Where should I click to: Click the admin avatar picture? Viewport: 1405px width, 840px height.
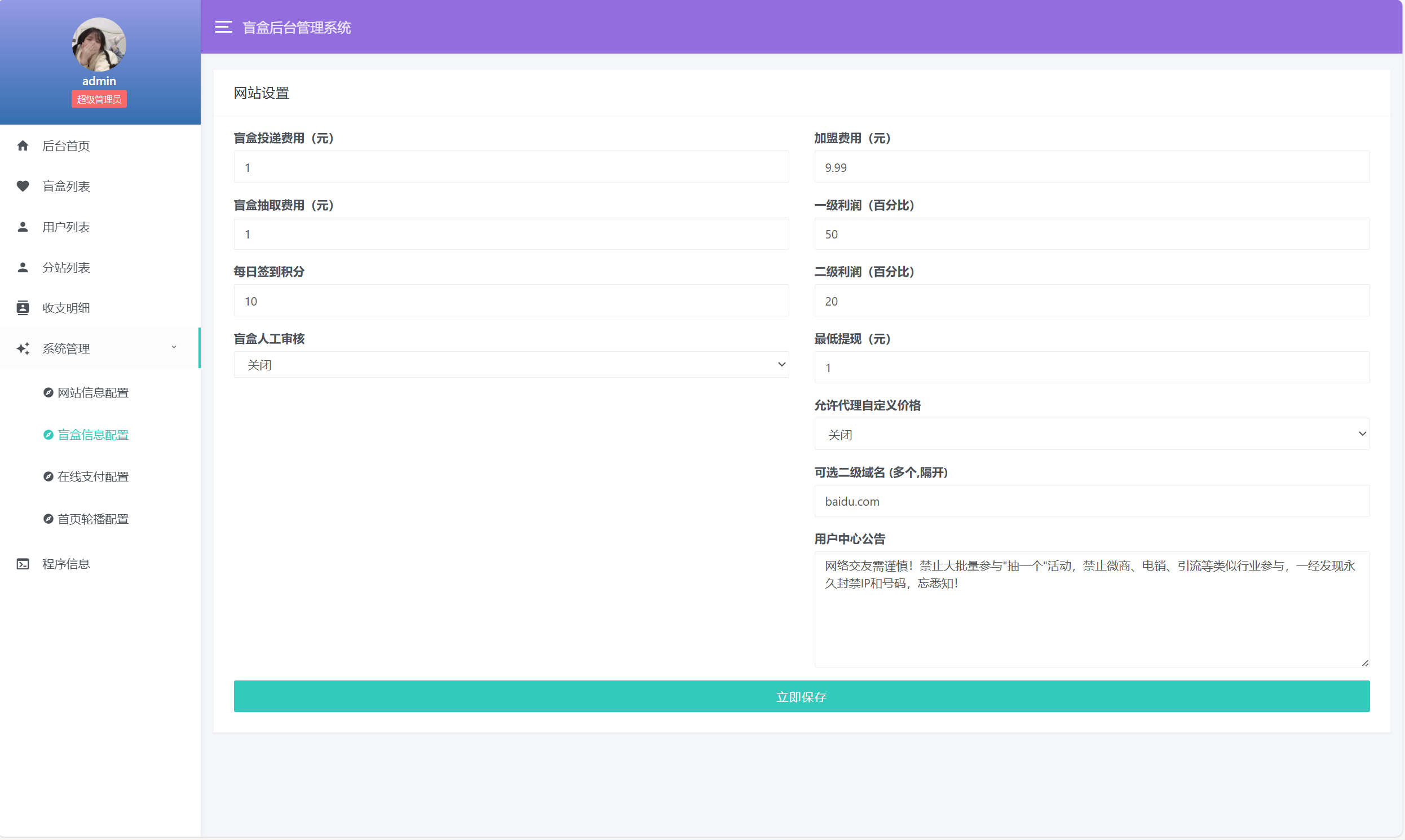(x=99, y=44)
